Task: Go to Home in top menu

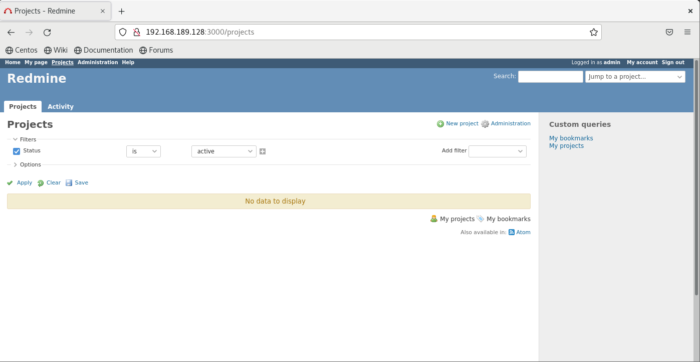Action: pos(12,62)
